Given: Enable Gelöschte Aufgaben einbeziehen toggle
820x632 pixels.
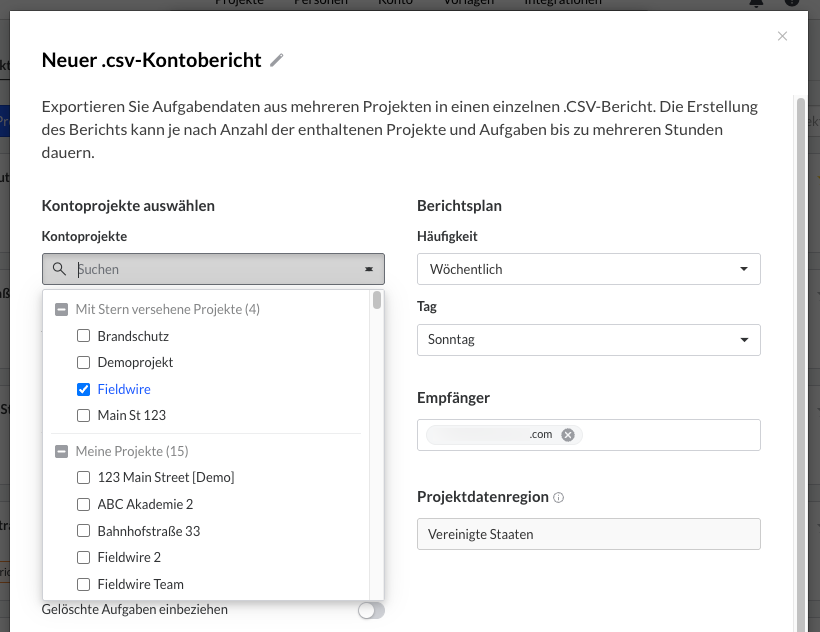Looking at the screenshot, I should point(371,610).
